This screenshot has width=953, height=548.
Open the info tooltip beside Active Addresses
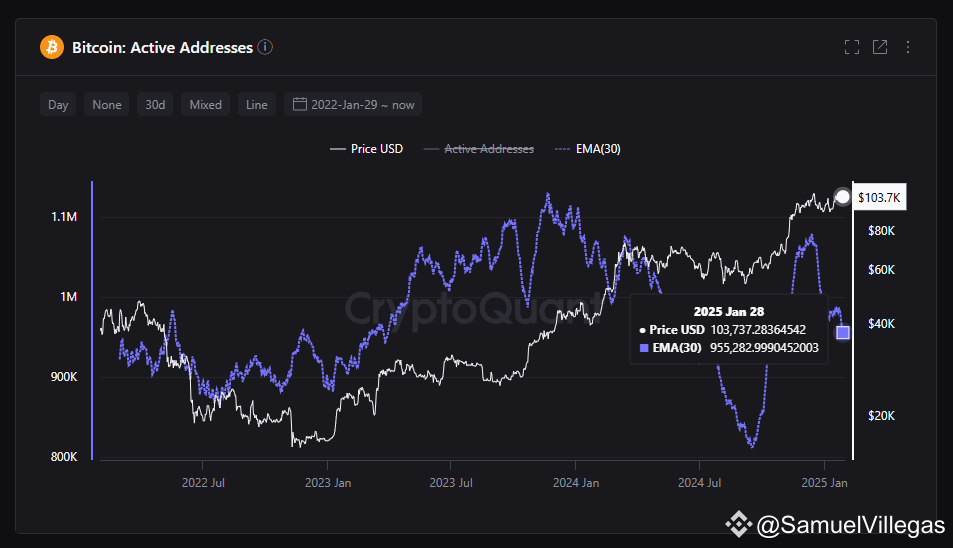(x=265, y=47)
